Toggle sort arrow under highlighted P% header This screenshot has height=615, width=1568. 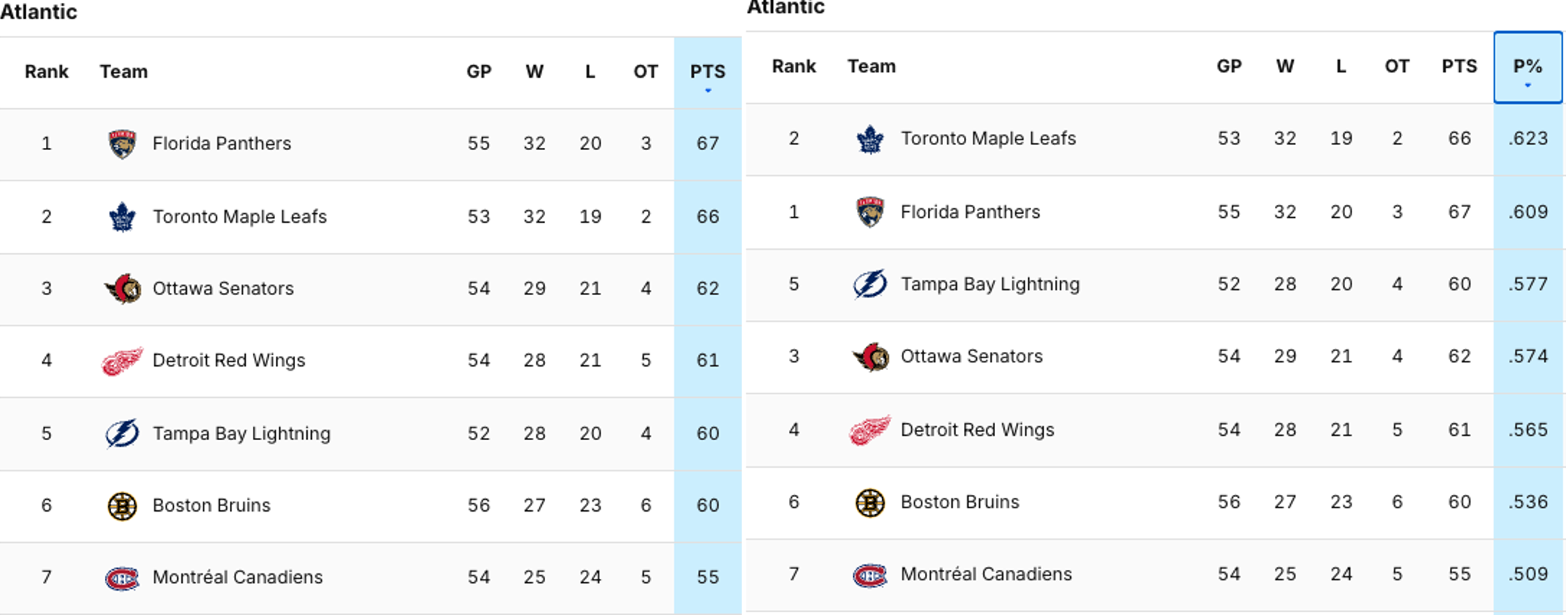pos(1528,85)
